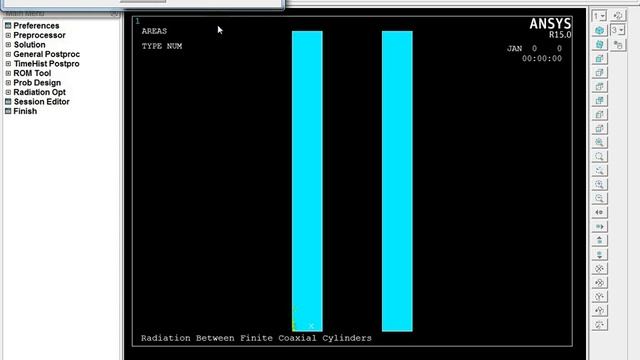Pan the model right
This screenshot has height=360, width=640.
point(599,226)
